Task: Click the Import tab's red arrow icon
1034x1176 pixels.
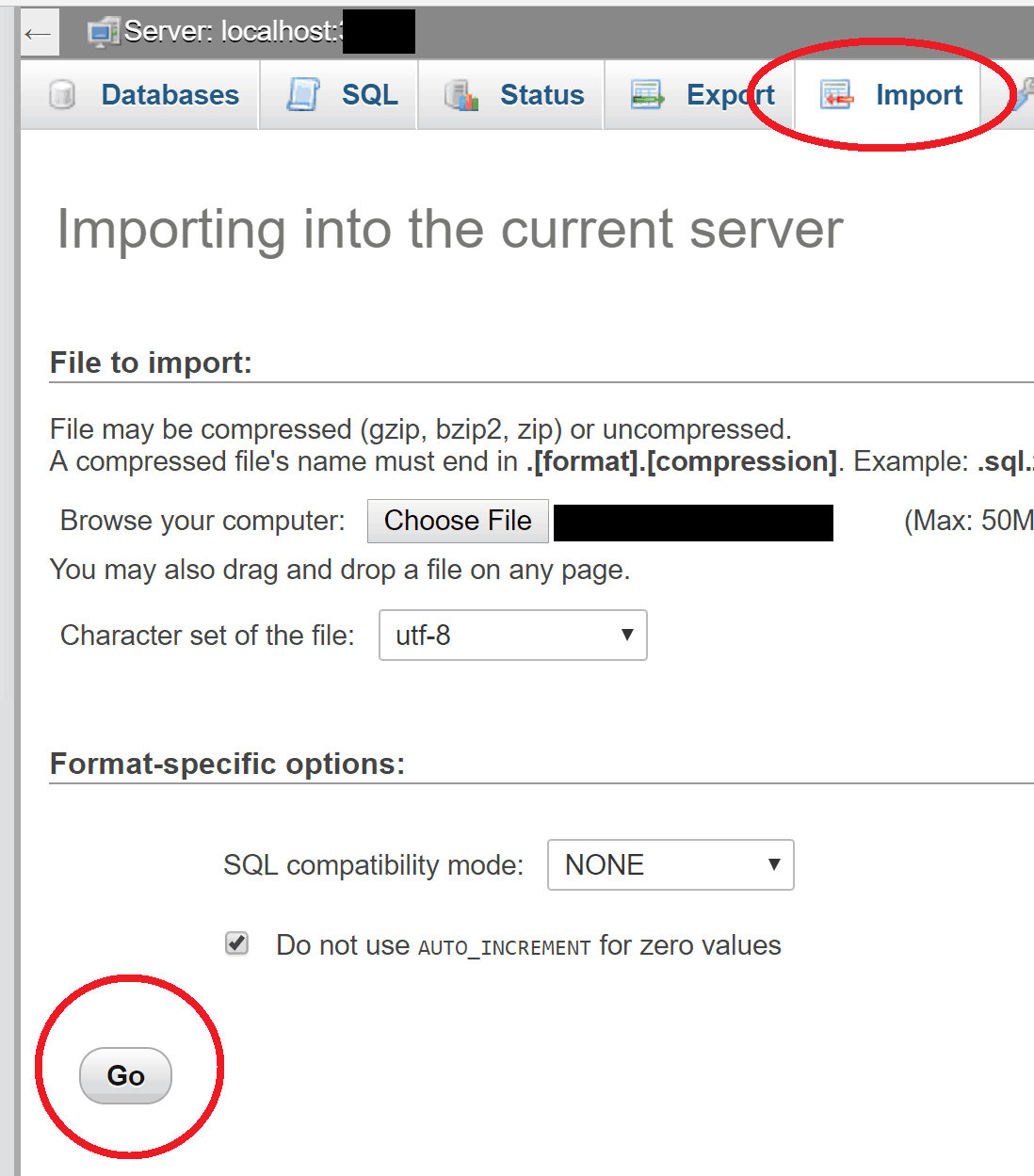Action: [x=836, y=95]
